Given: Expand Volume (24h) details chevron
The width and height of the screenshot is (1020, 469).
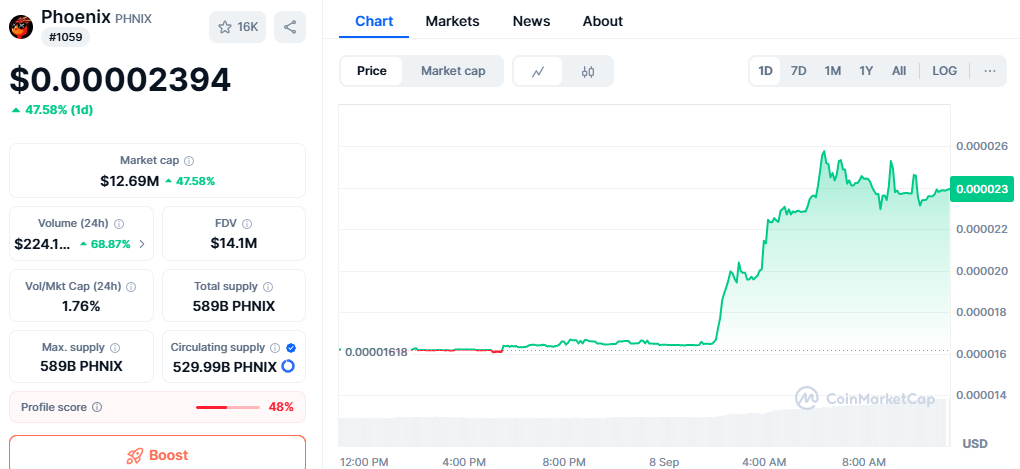Looking at the screenshot, I should 142,245.
